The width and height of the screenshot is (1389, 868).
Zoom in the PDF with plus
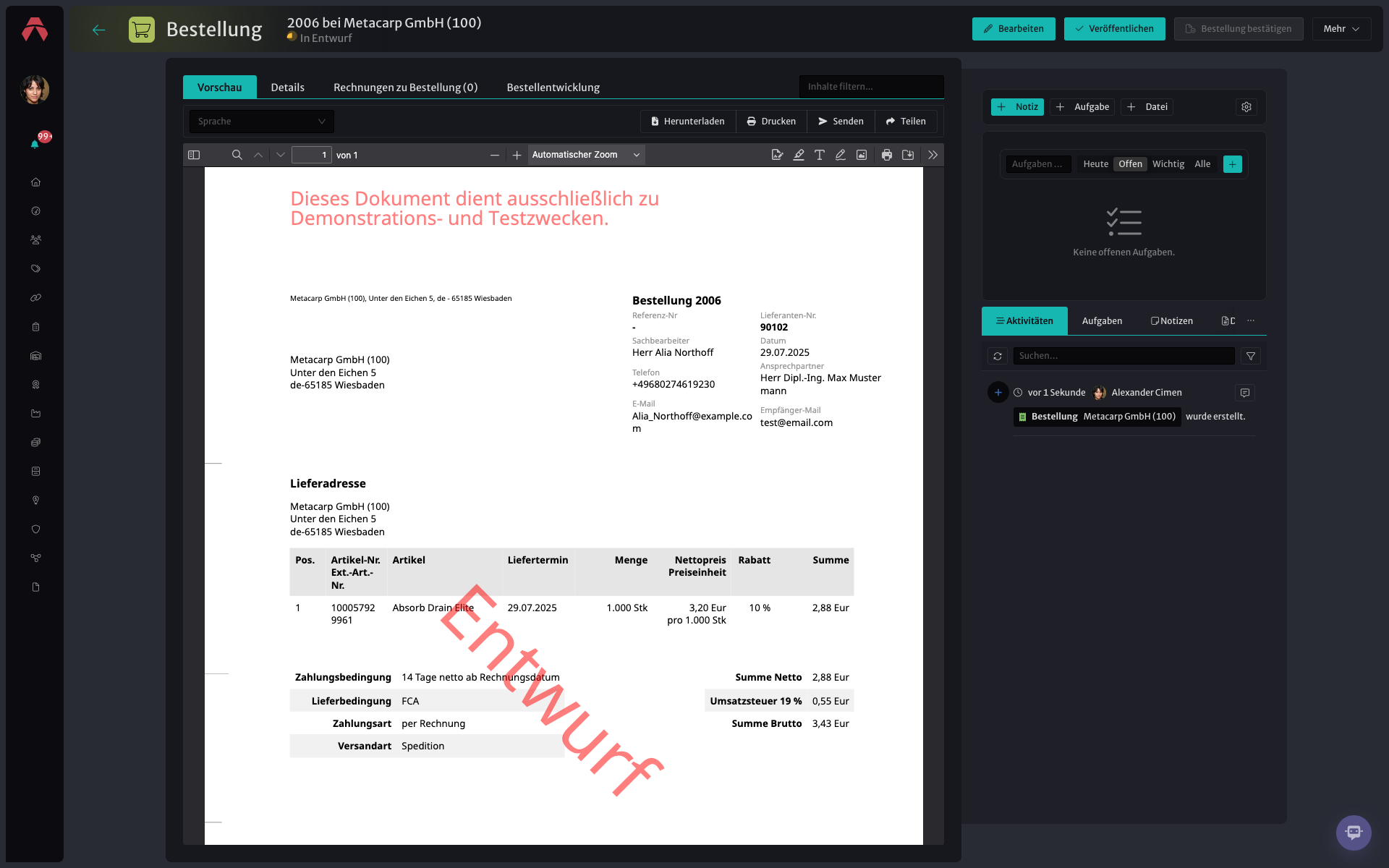[517, 155]
